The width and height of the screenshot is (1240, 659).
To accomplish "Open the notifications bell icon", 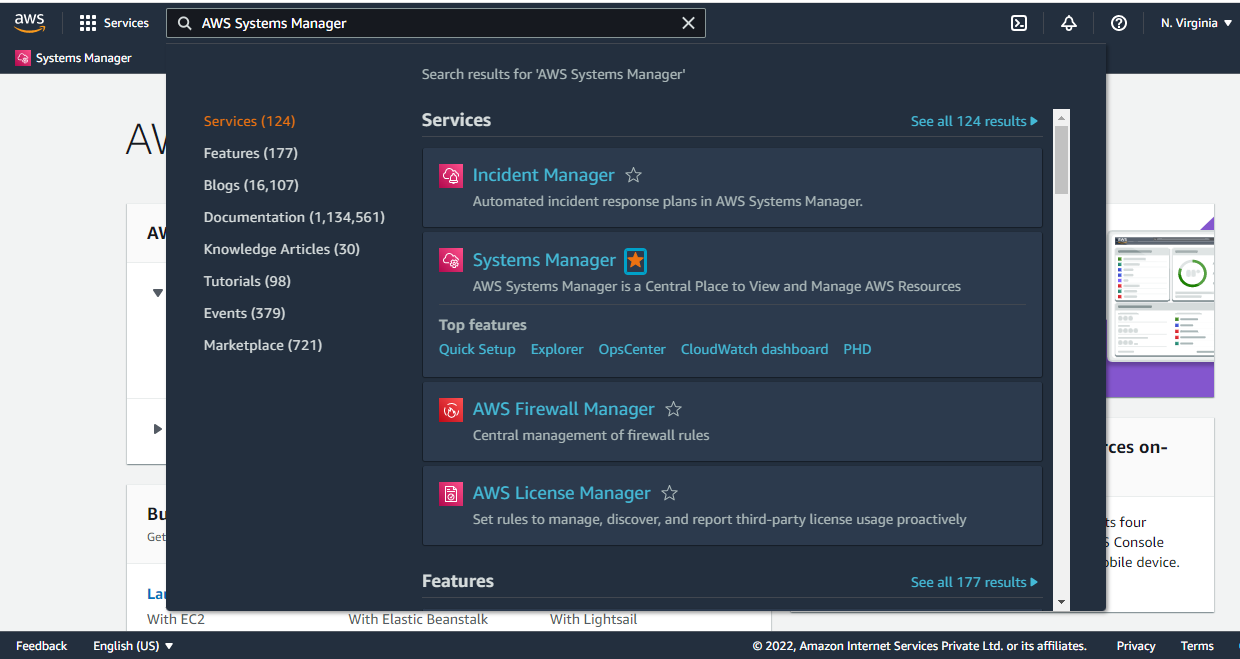I will [x=1068, y=22].
